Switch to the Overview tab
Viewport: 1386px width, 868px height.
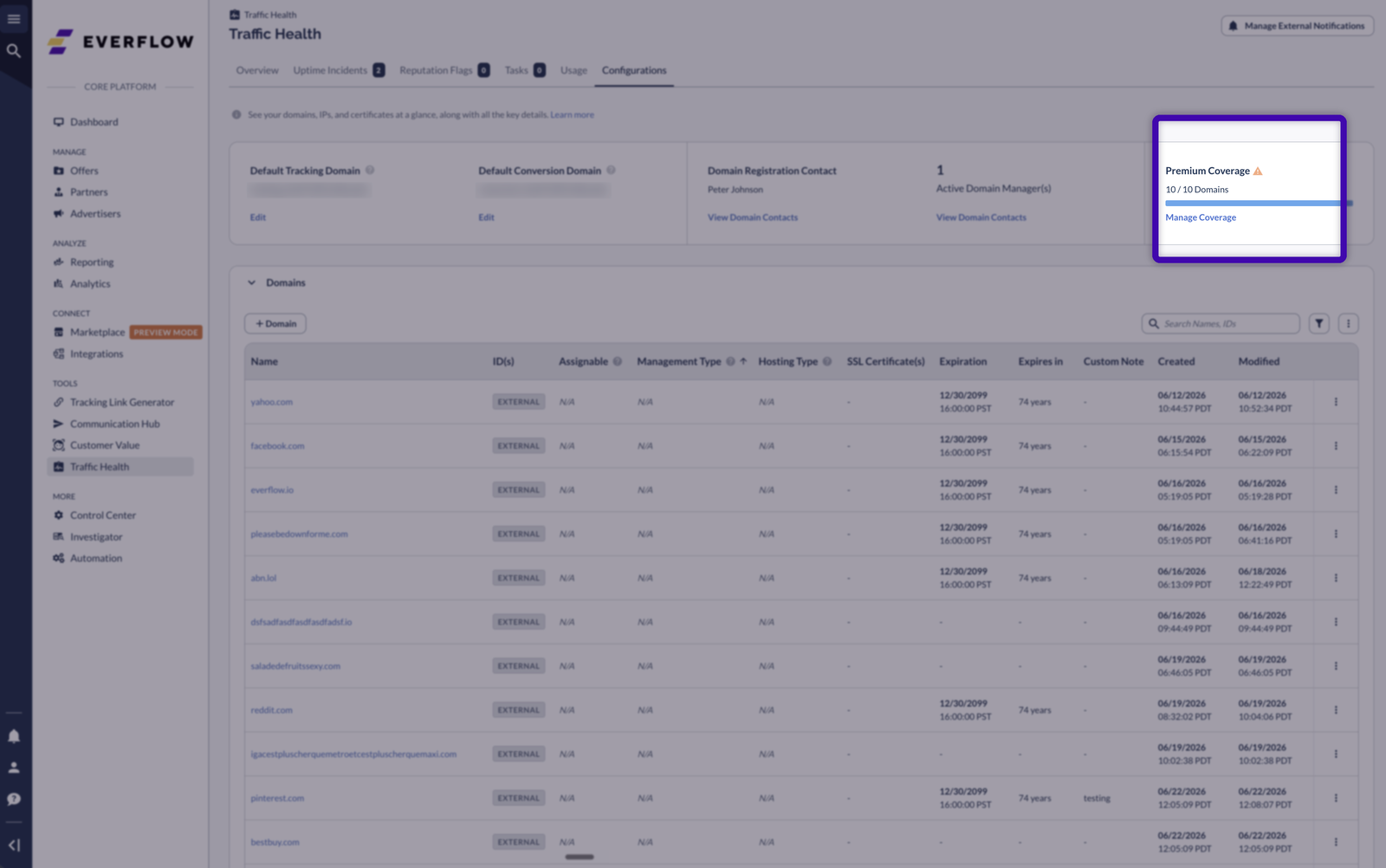(257, 70)
